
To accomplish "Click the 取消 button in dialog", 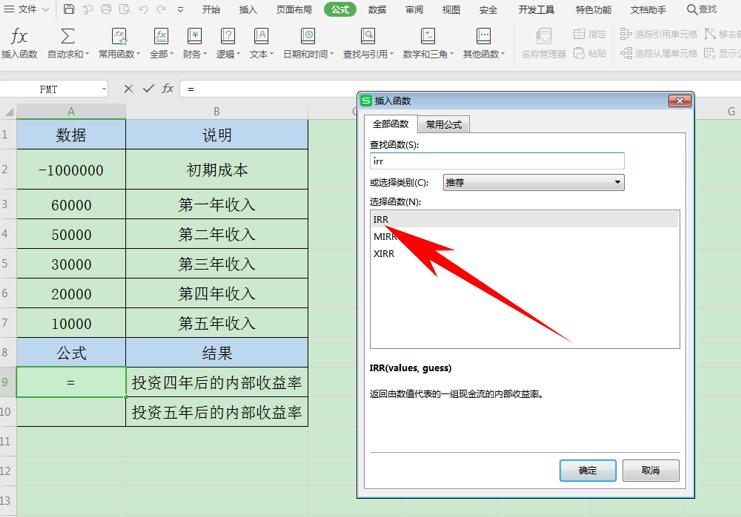I will click(651, 470).
